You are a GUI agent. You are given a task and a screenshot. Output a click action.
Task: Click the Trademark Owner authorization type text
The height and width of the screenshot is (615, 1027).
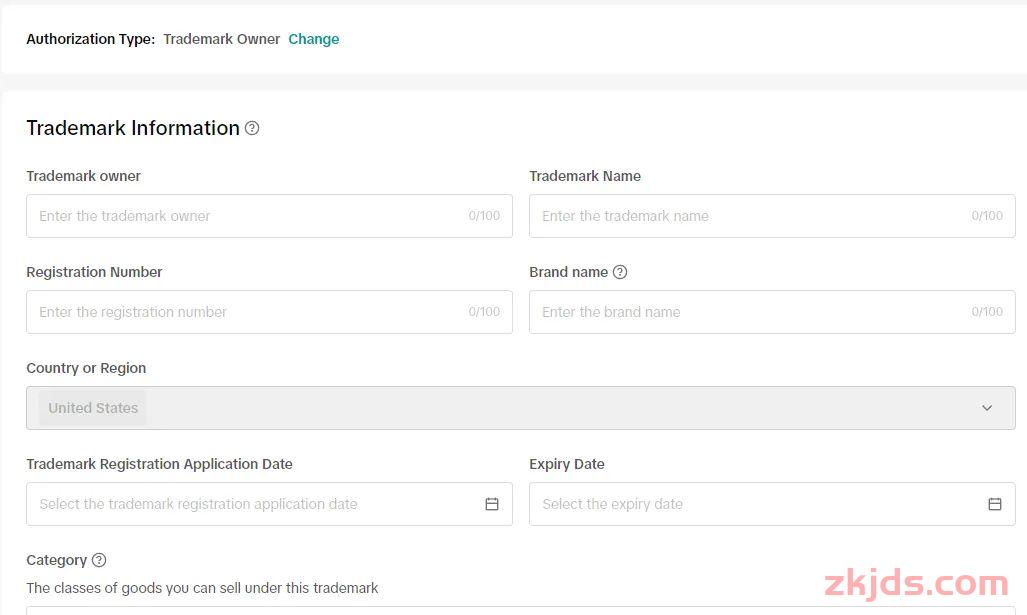click(221, 39)
